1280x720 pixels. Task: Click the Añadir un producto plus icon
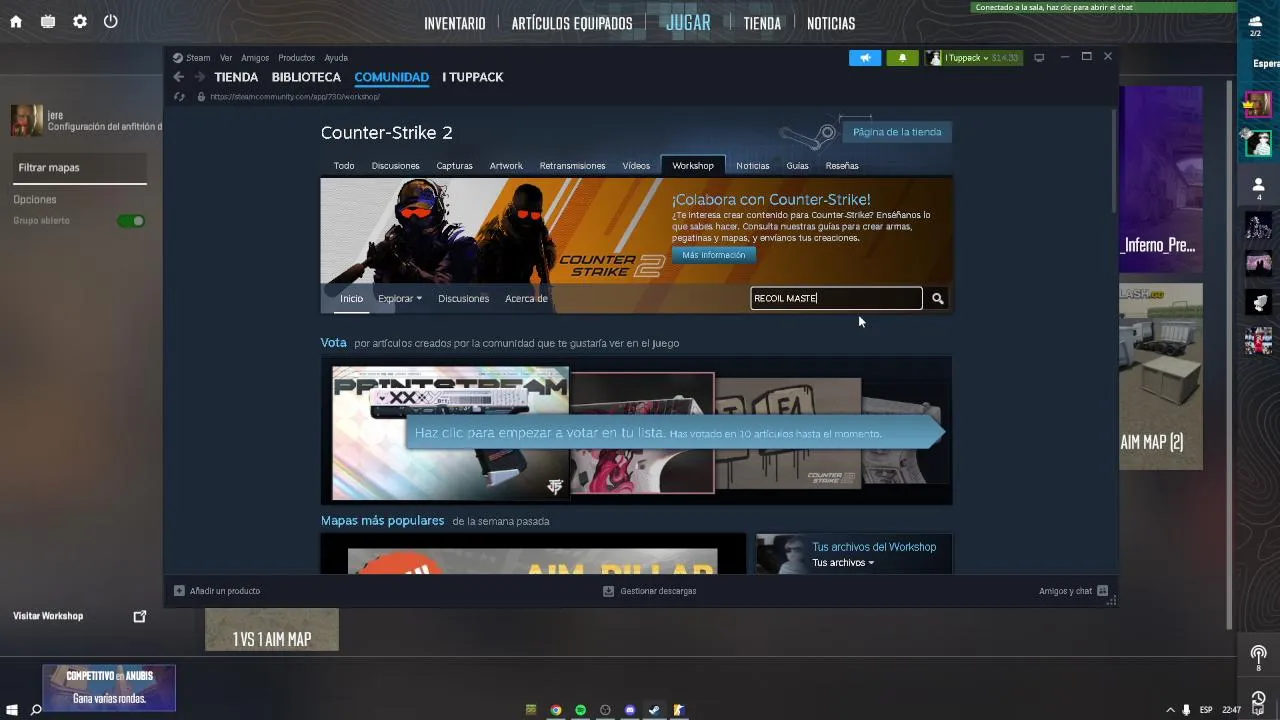pos(179,591)
